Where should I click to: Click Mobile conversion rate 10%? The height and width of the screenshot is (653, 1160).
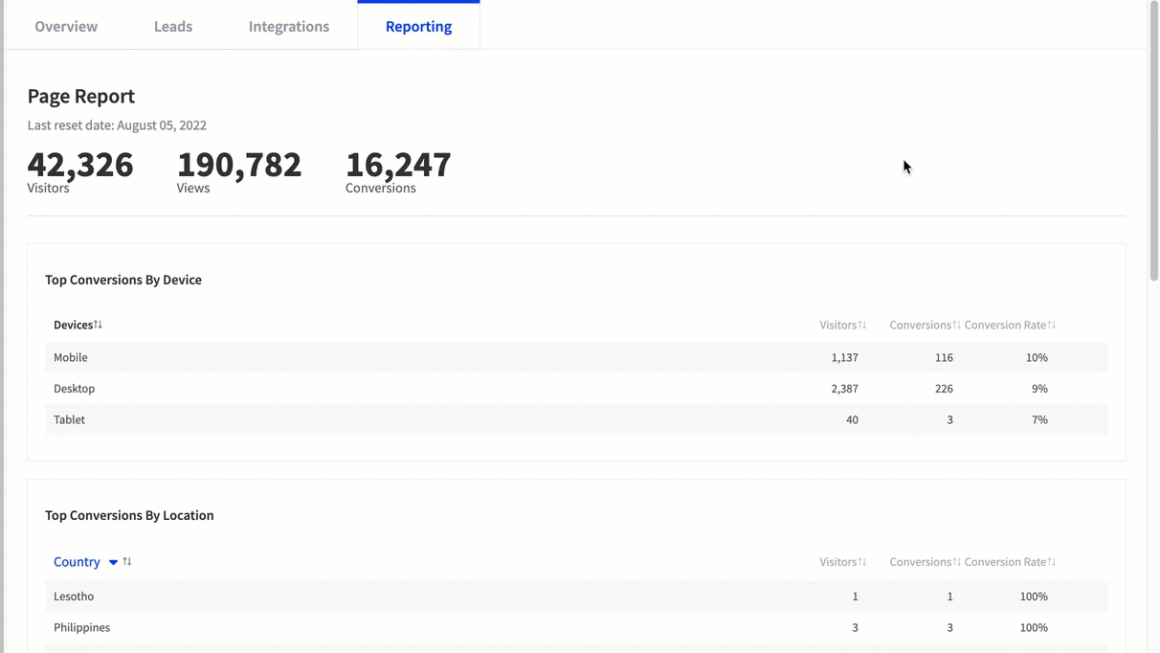(1036, 357)
